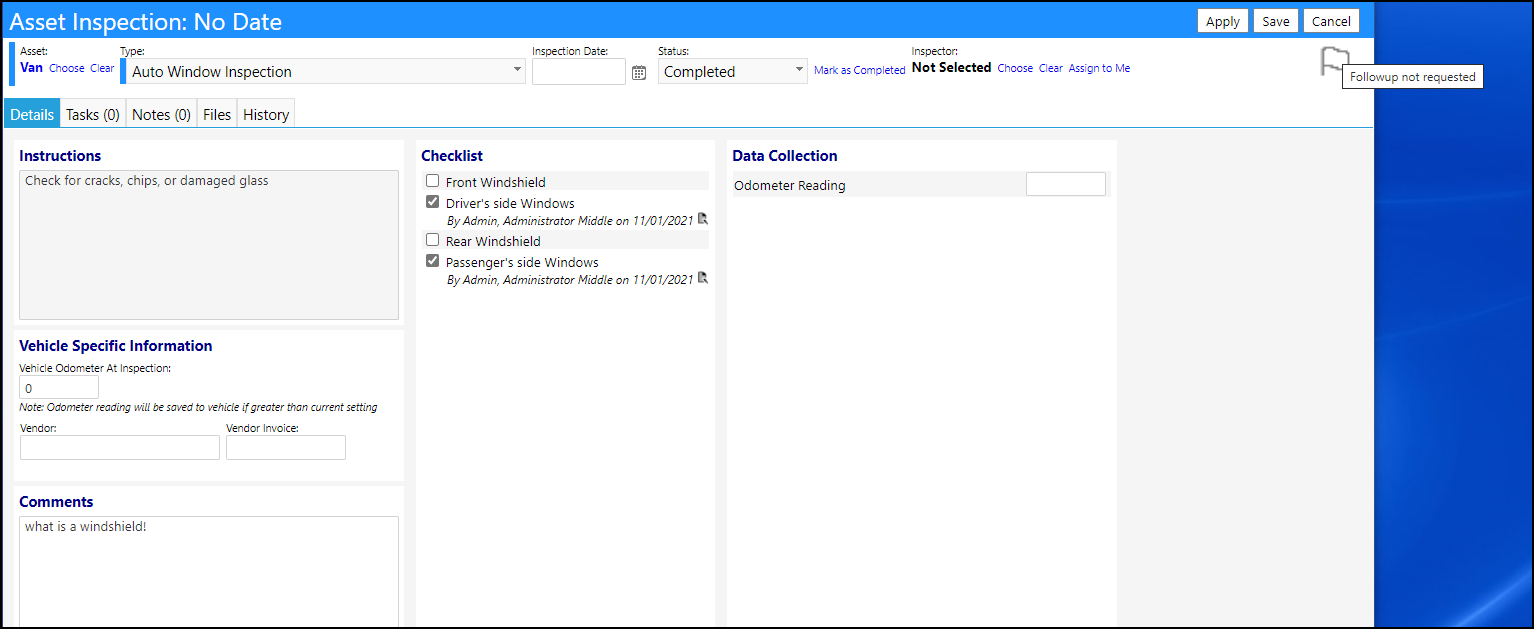1534x629 pixels.
Task: Click the Asset Inspection: No Date title
Action: (146, 21)
